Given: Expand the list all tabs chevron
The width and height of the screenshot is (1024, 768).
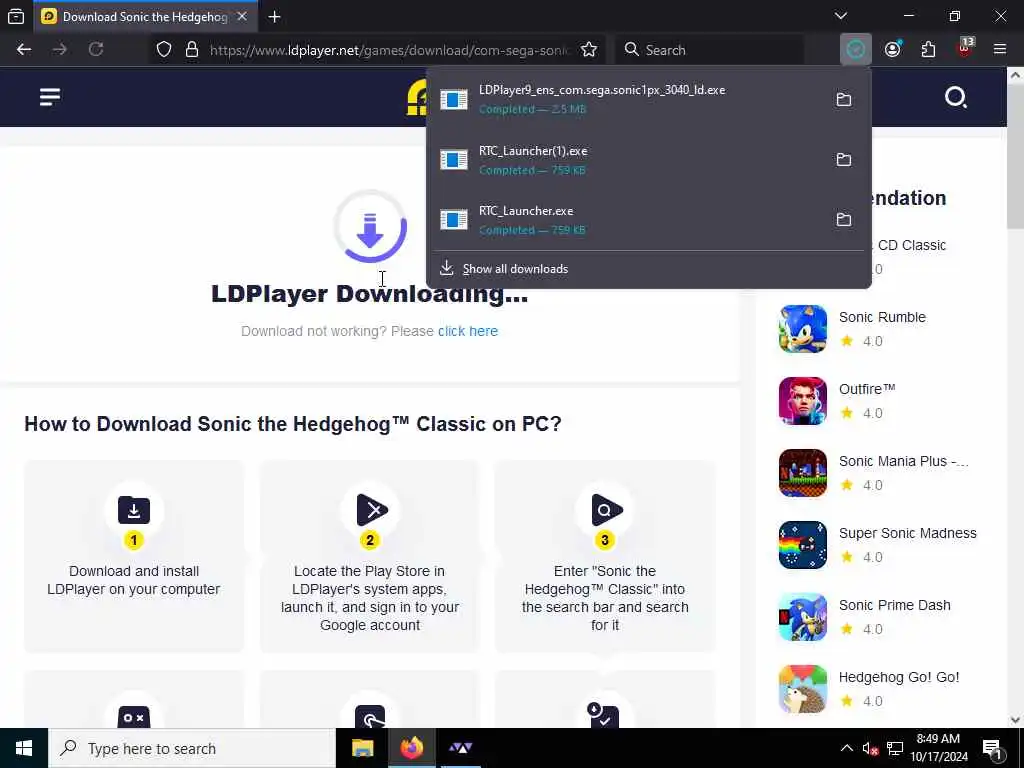Looking at the screenshot, I should pos(840,16).
